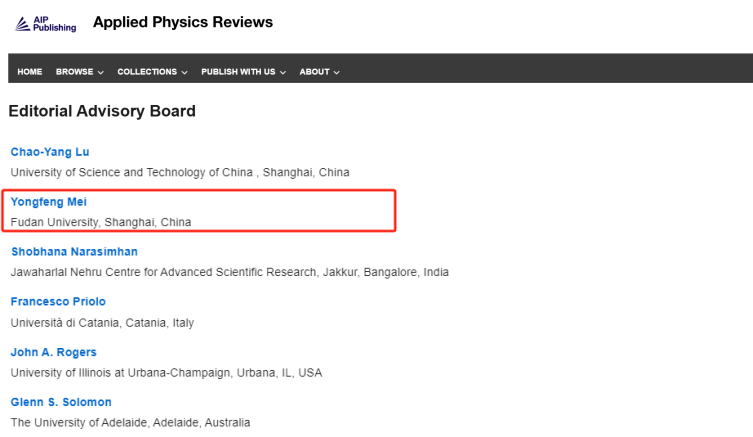The width and height of the screenshot is (753, 437).
Task: Open the COLLECTIONS menu
Action: tap(147, 72)
